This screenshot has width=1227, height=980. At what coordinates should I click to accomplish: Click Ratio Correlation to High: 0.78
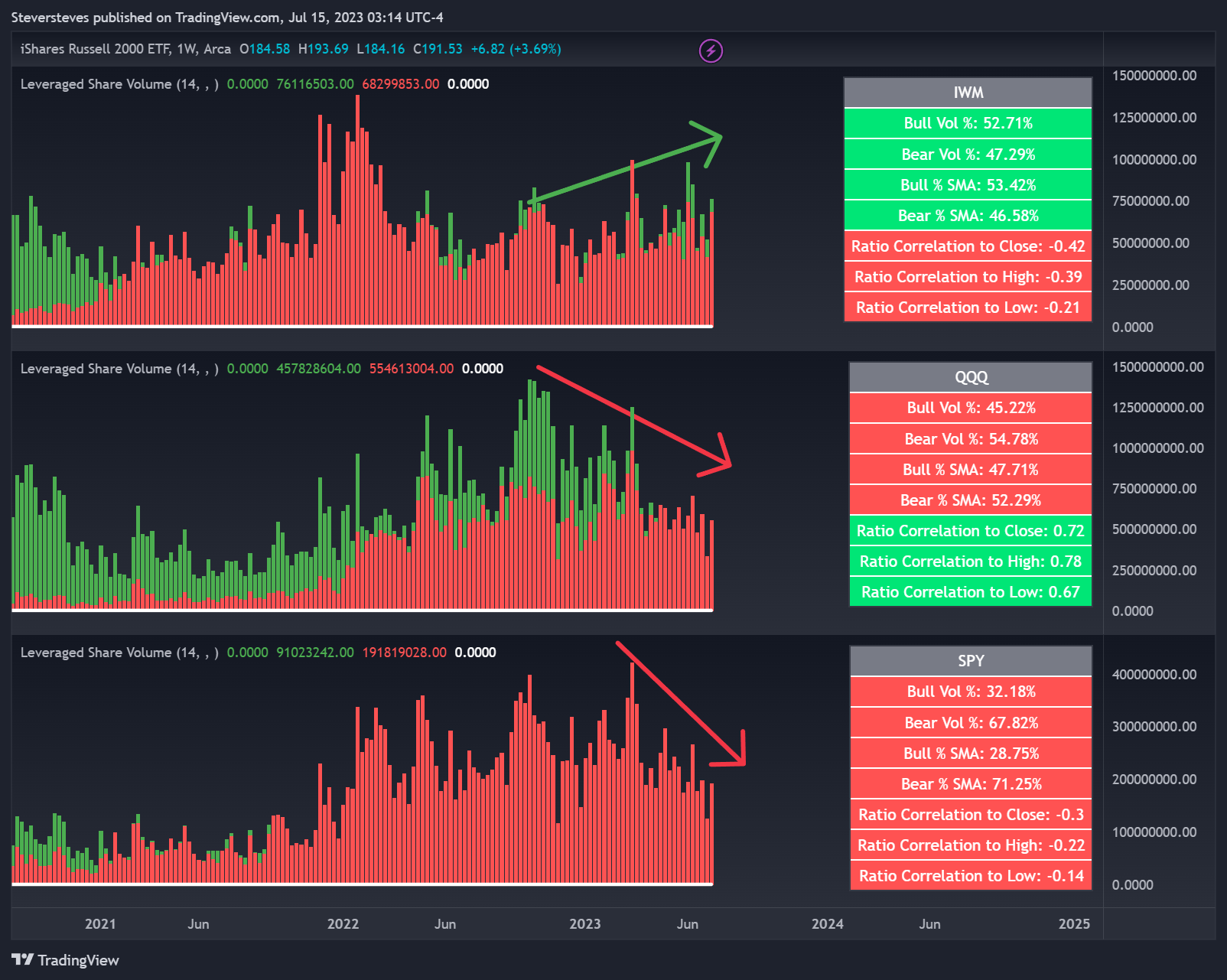click(971, 562)
